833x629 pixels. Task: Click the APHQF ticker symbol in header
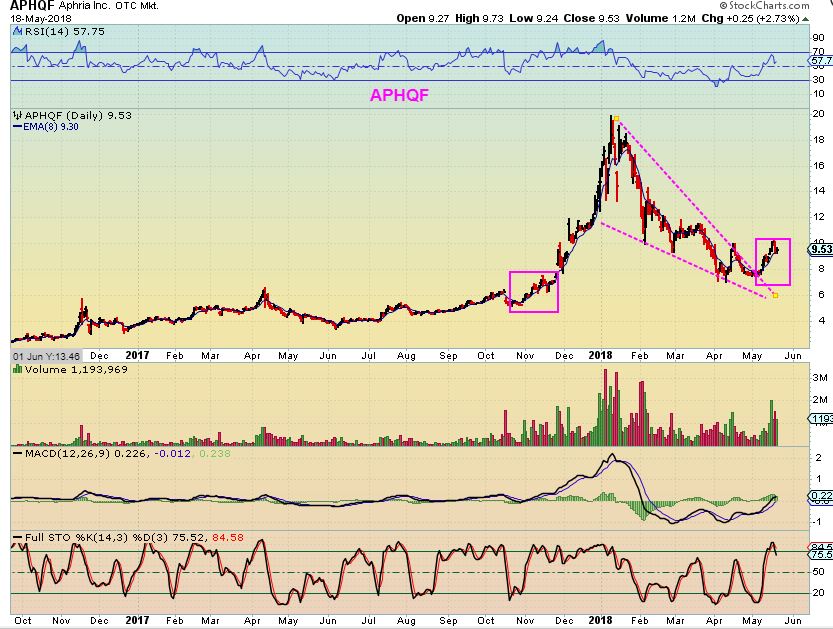[x=32, y=6]
